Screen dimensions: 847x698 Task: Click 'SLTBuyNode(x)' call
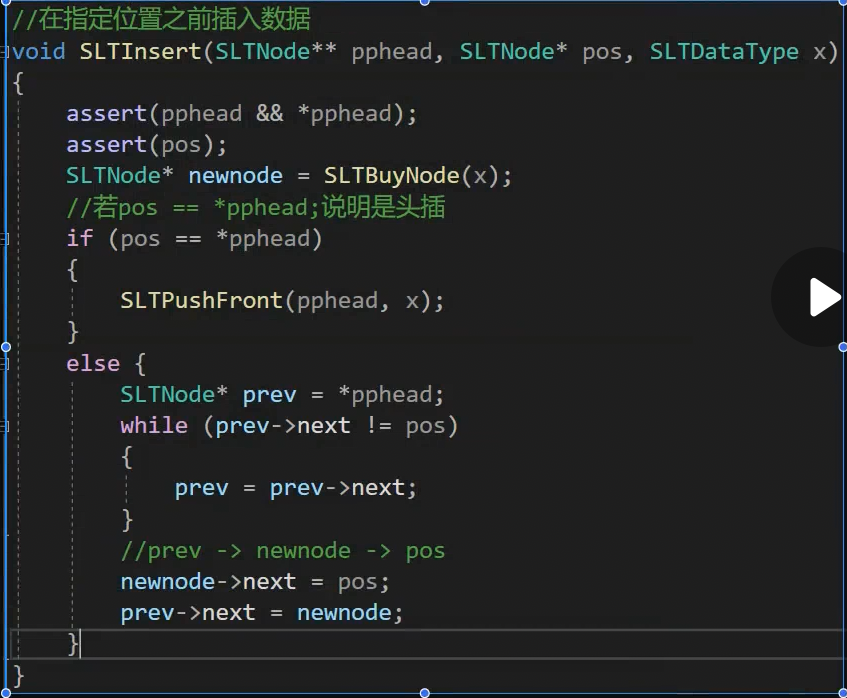click(411, 176)
